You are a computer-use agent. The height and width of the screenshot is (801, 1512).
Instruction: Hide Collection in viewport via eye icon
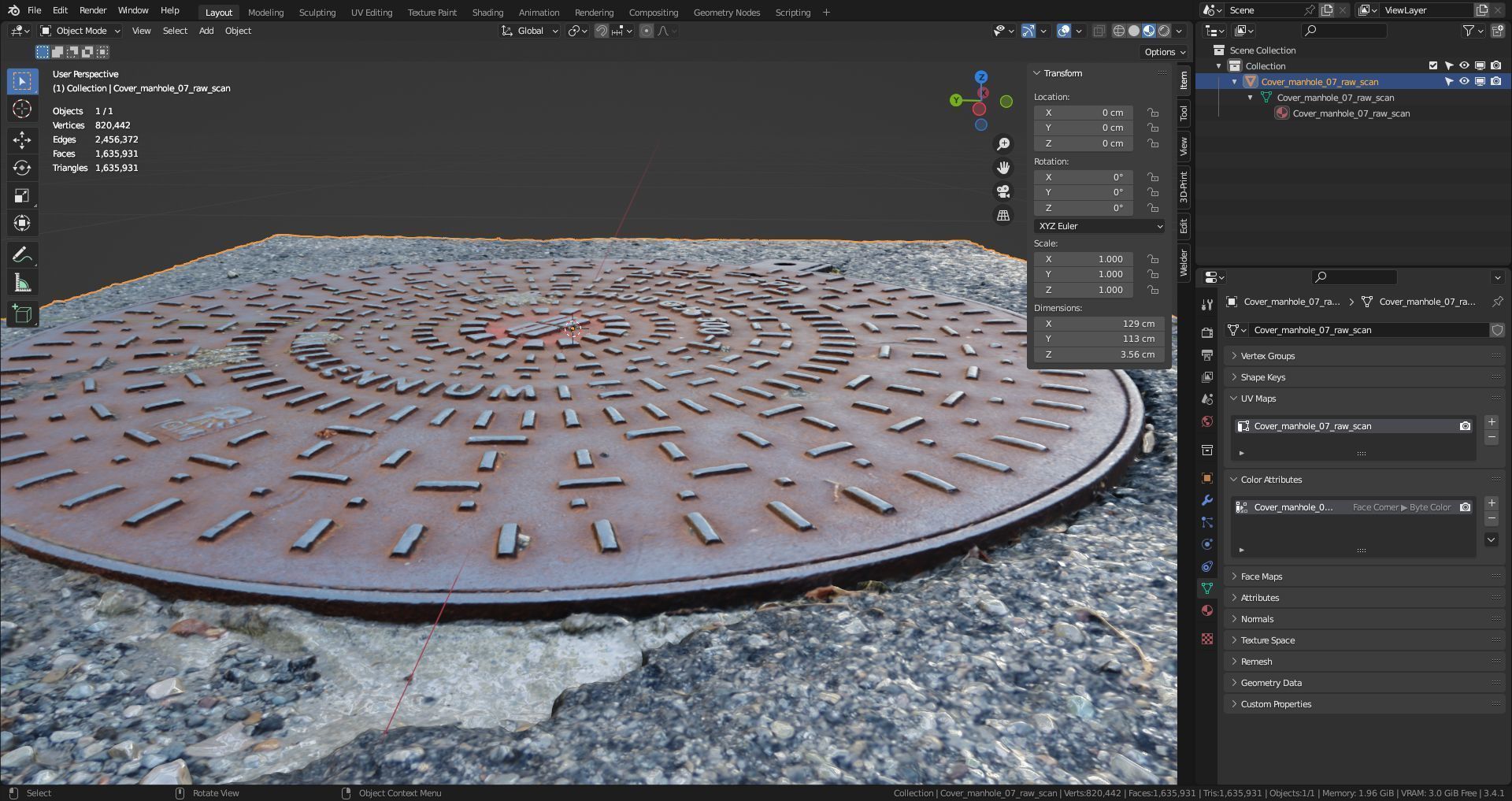point(1464,66)
